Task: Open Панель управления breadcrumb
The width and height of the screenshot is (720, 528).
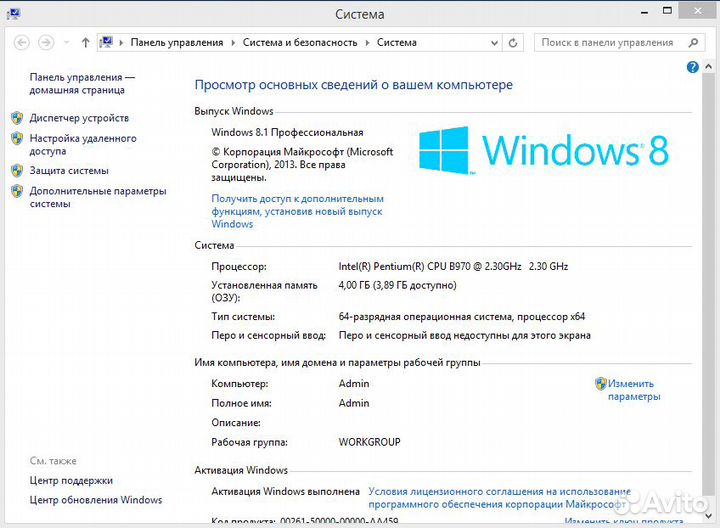Action: tap(177, 42)
